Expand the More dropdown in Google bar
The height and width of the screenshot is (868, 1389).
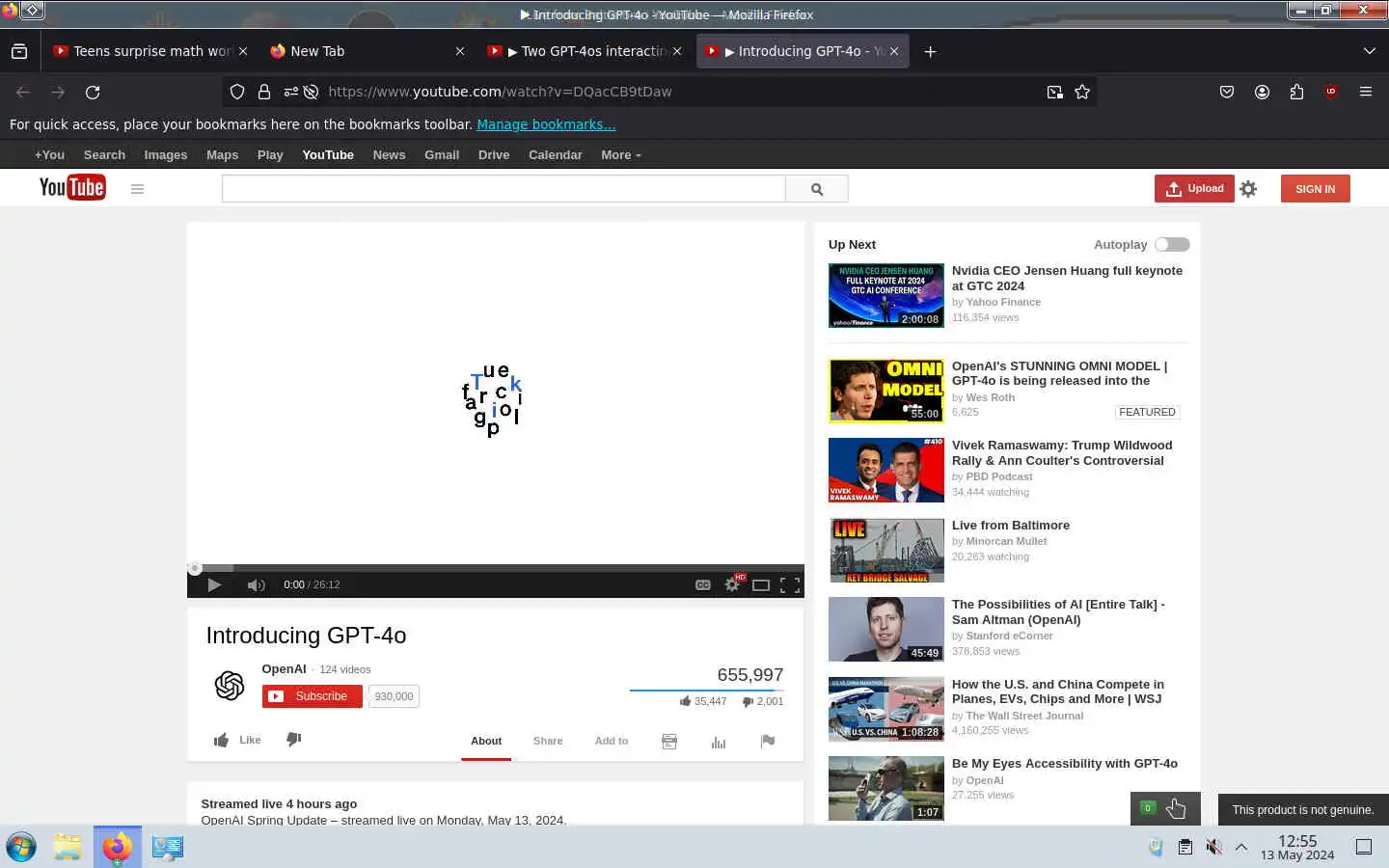click(621, 154)
